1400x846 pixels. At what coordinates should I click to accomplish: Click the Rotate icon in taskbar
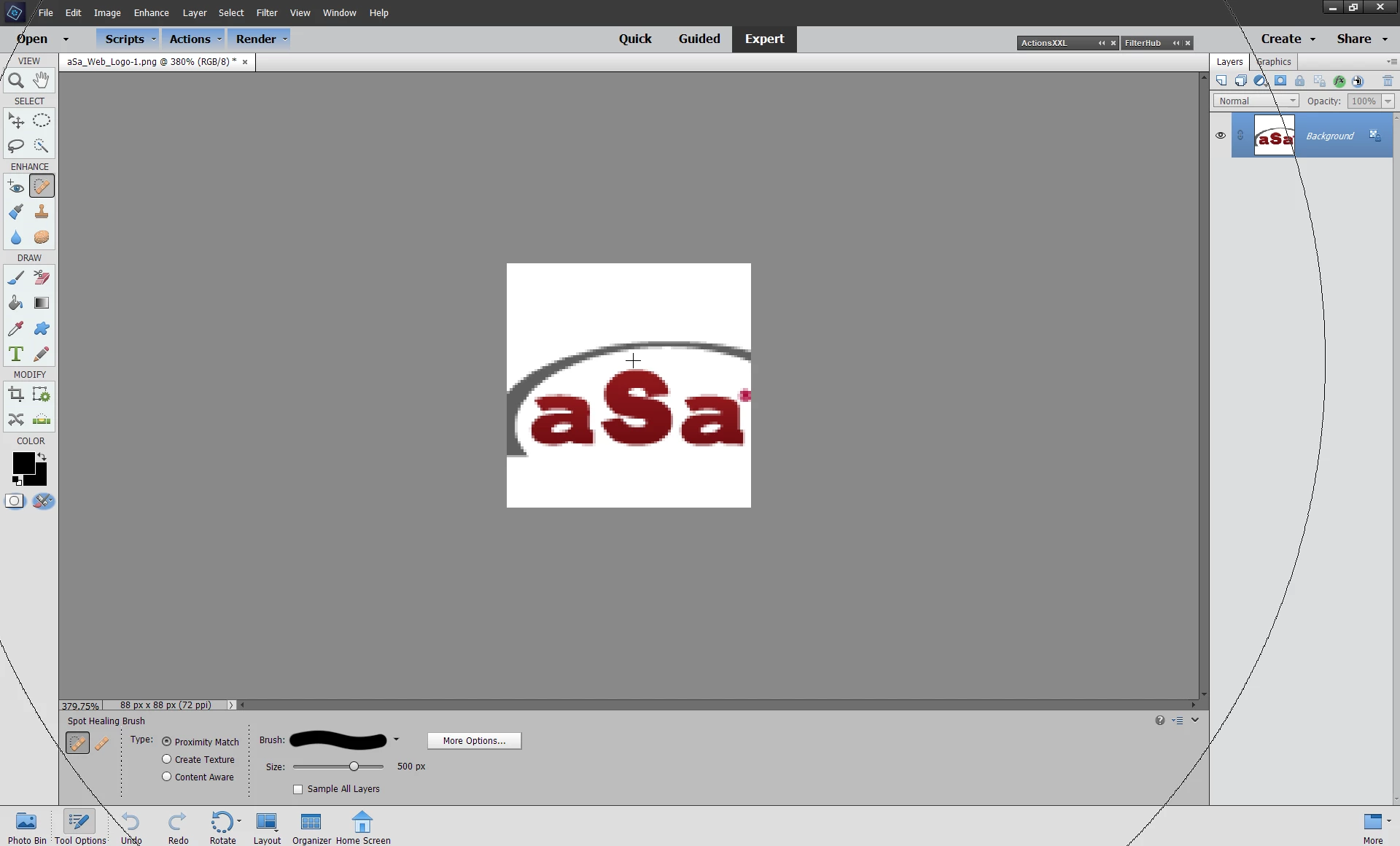(x=222, y=827)
